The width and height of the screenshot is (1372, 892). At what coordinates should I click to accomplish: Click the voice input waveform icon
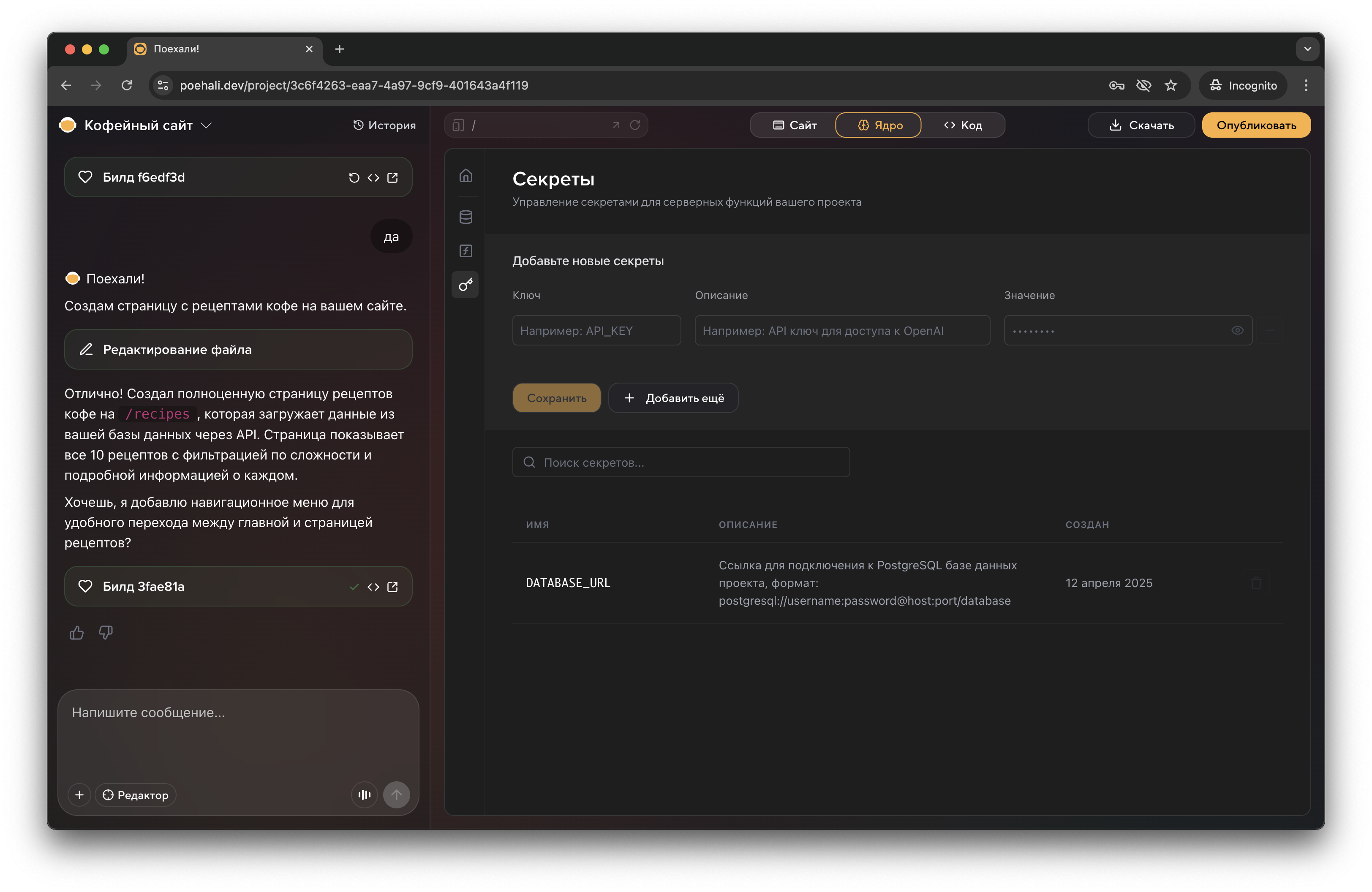pos(364,794)
